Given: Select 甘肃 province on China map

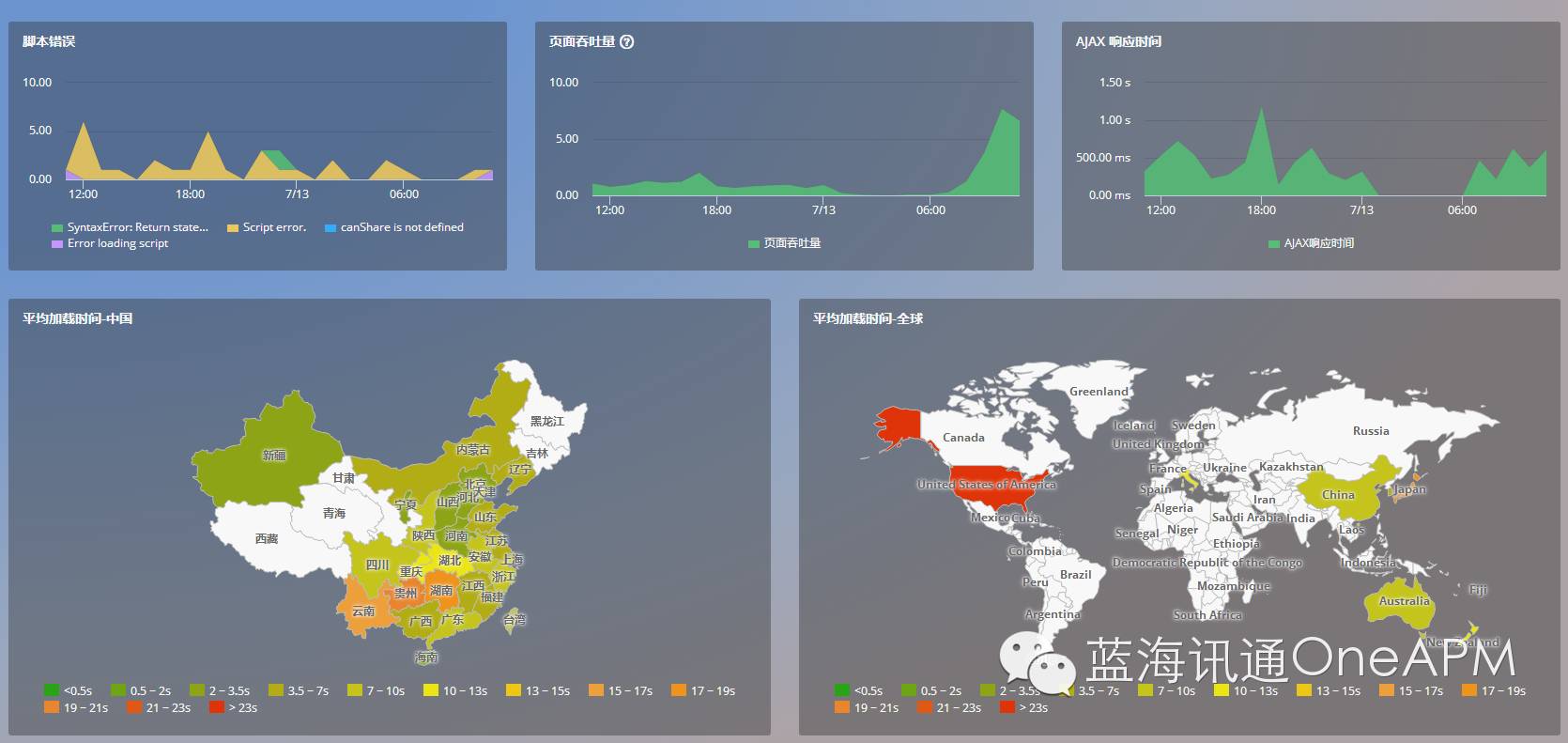Looking at the screenshot, I should point(344,477).
